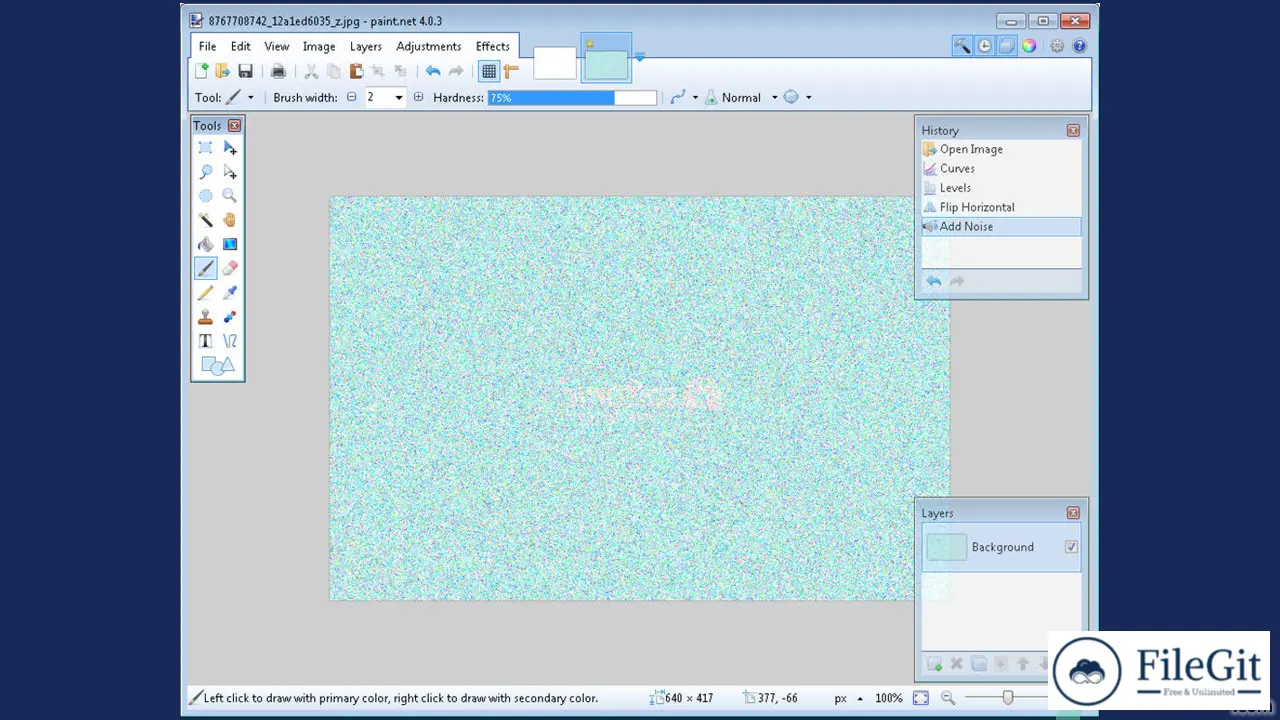Screen dimensions: 1280x720
Task: Select the Lasso Select tool
Action: pos(205,172)
